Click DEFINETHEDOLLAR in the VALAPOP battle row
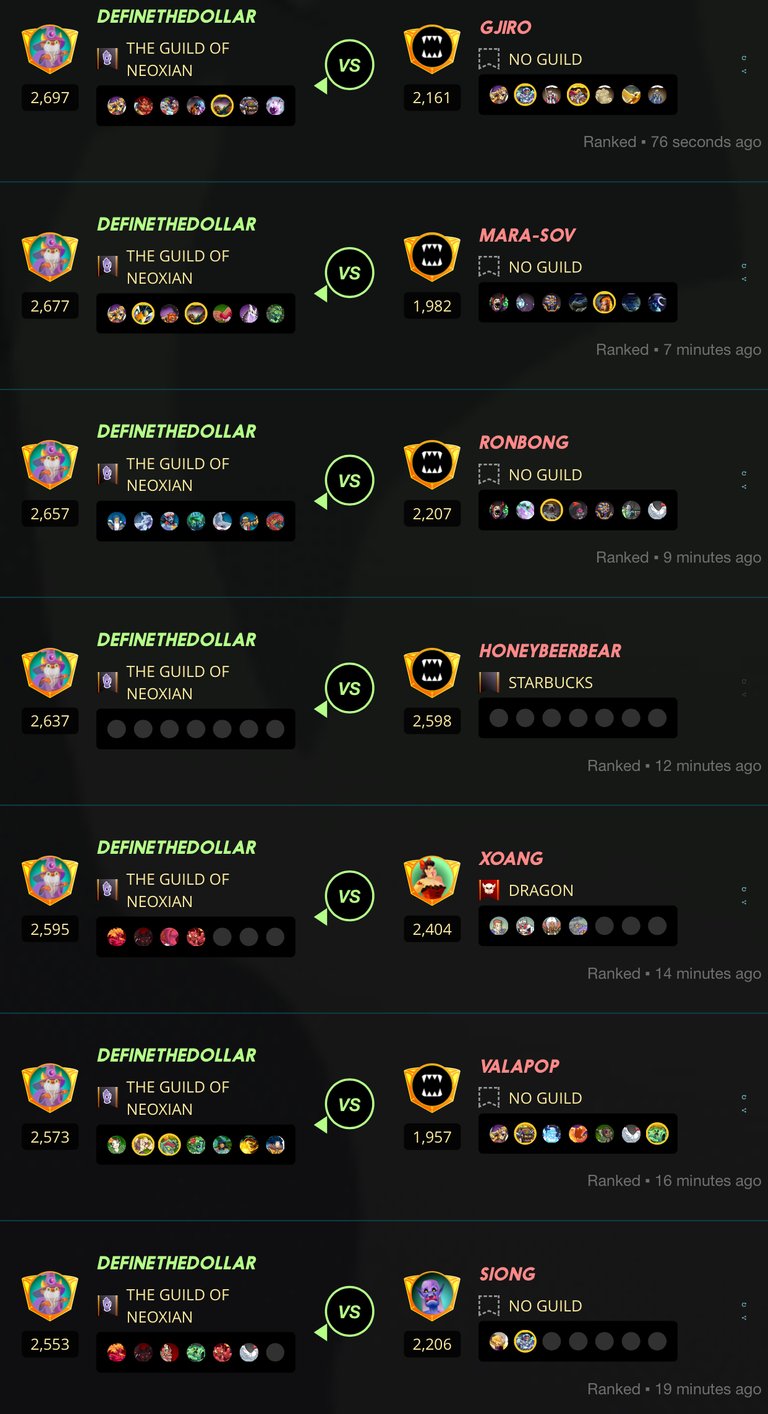Viewport: 768px width, 1414px height. 176,1055
